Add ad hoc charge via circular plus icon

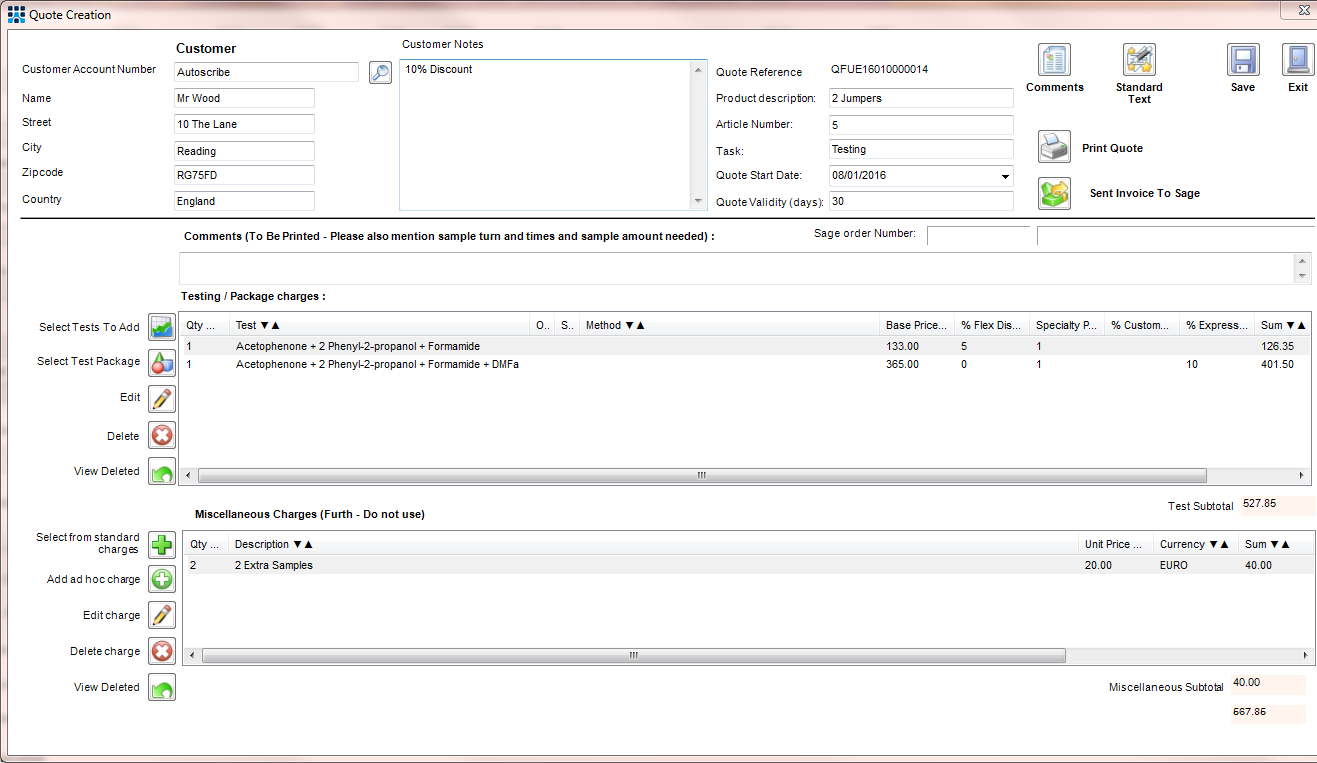point(161,579)
